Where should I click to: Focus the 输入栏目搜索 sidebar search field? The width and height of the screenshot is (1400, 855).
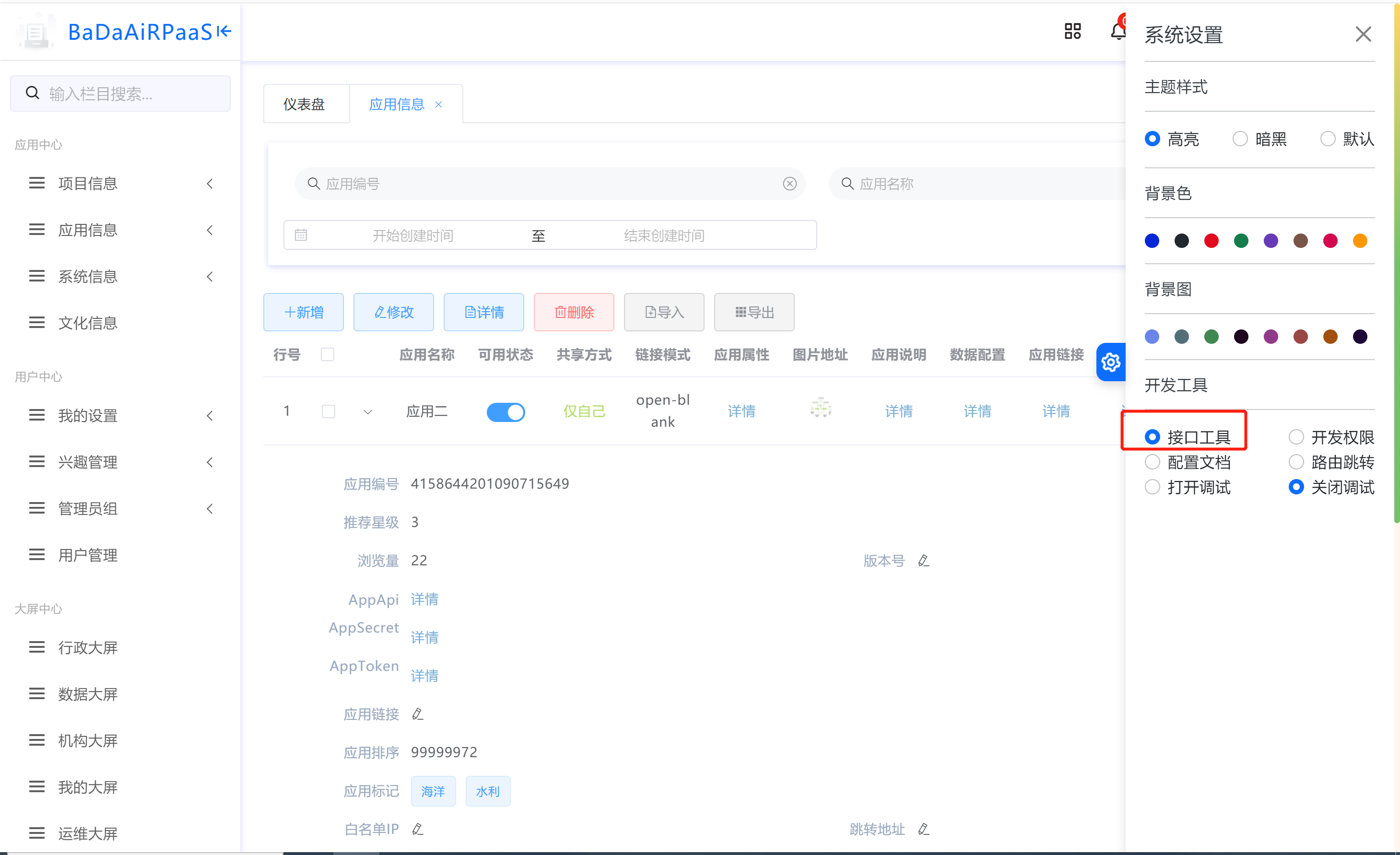(120, 93)
